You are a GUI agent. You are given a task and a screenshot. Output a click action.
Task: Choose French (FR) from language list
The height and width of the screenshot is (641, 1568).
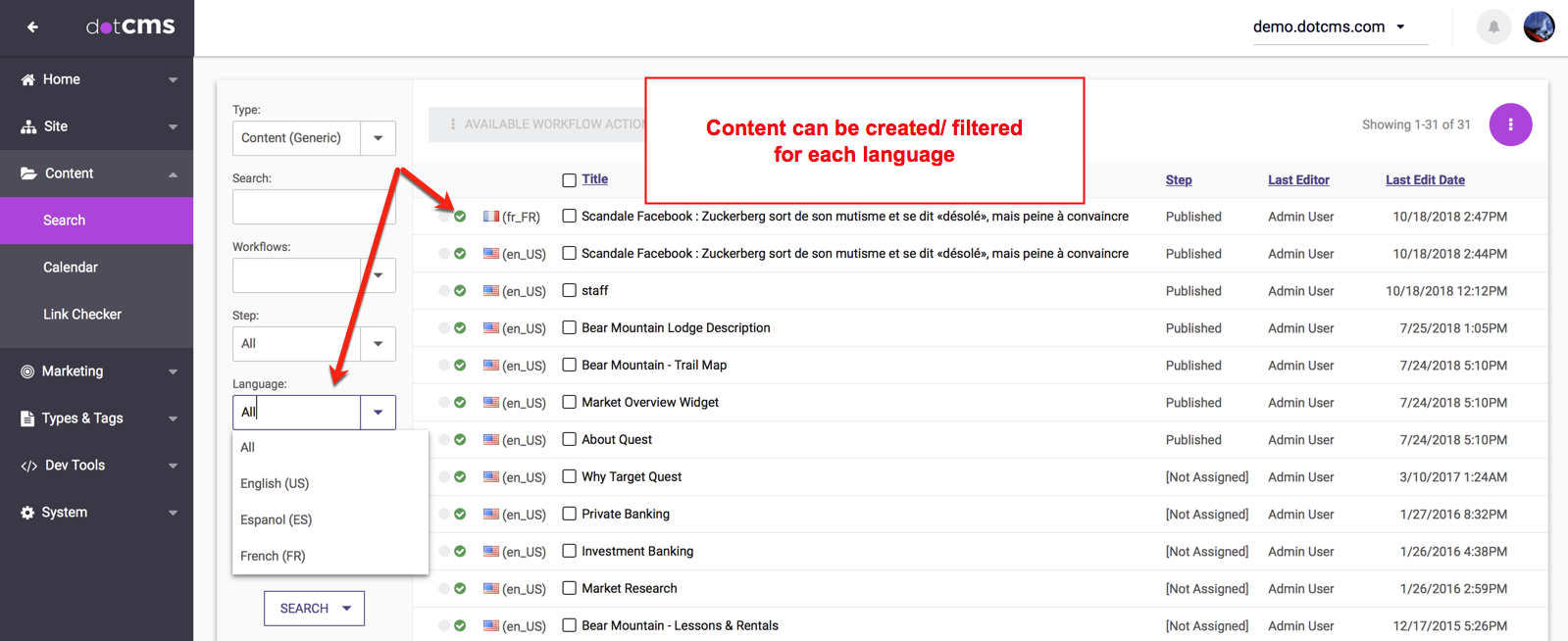(x=273, y=556)
